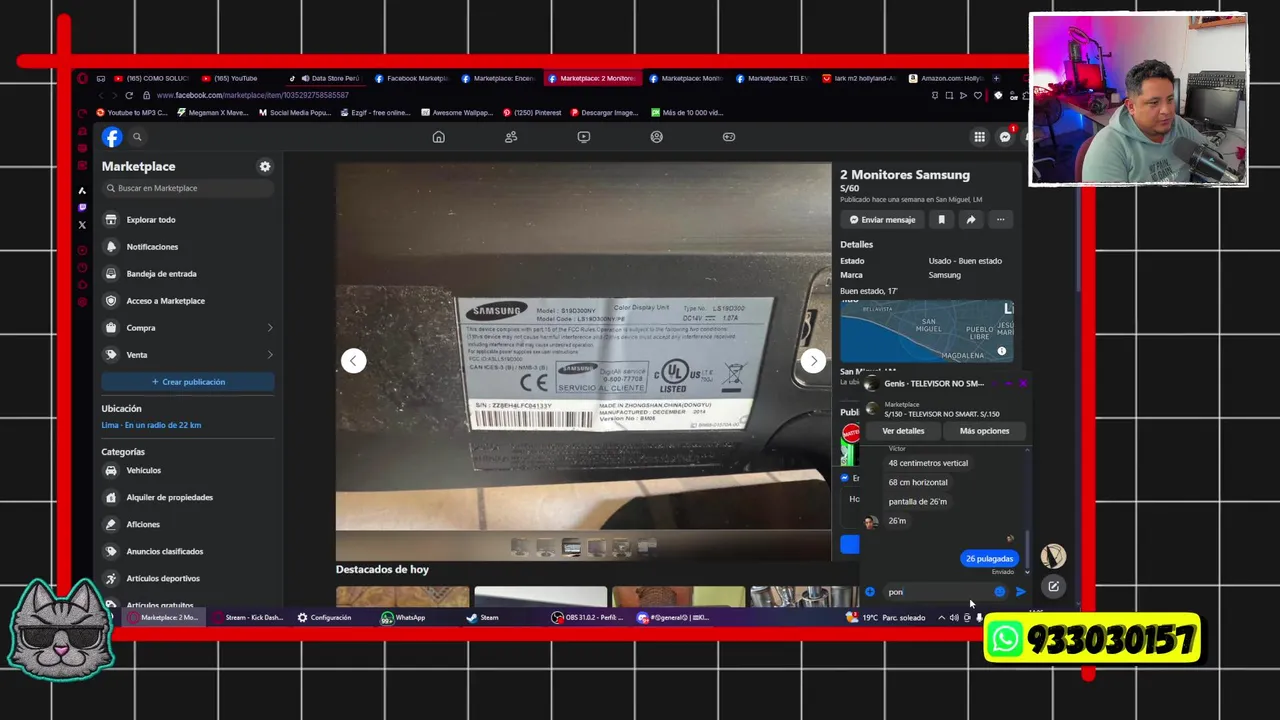Open WhatsApp from the taskbar

pos(403,618)
